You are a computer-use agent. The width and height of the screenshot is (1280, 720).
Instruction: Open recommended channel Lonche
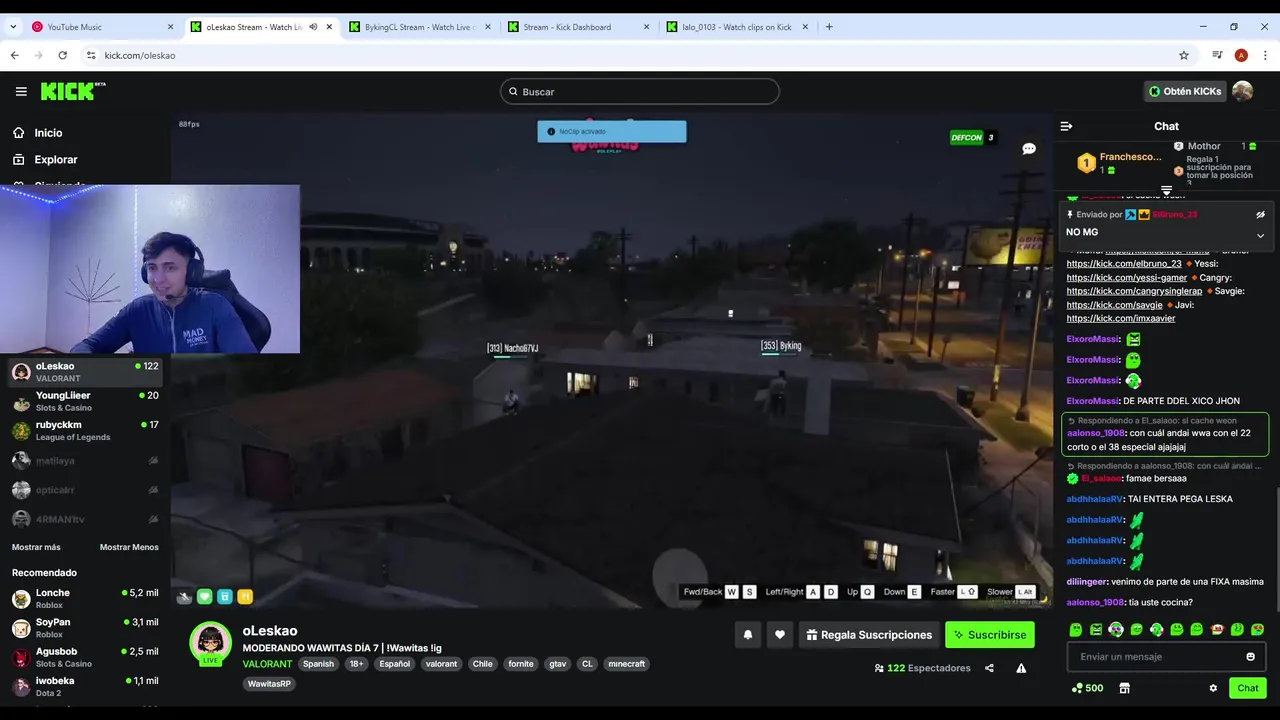(85, 599)
